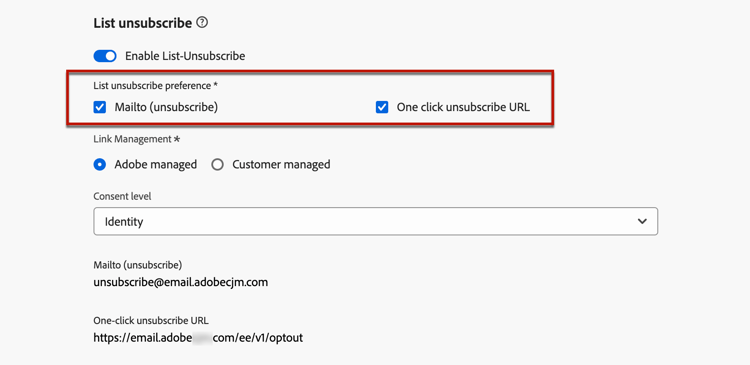Click the unsubscribe@email.adobecjm.com address

pyautogui.click(x=180, y=282)
